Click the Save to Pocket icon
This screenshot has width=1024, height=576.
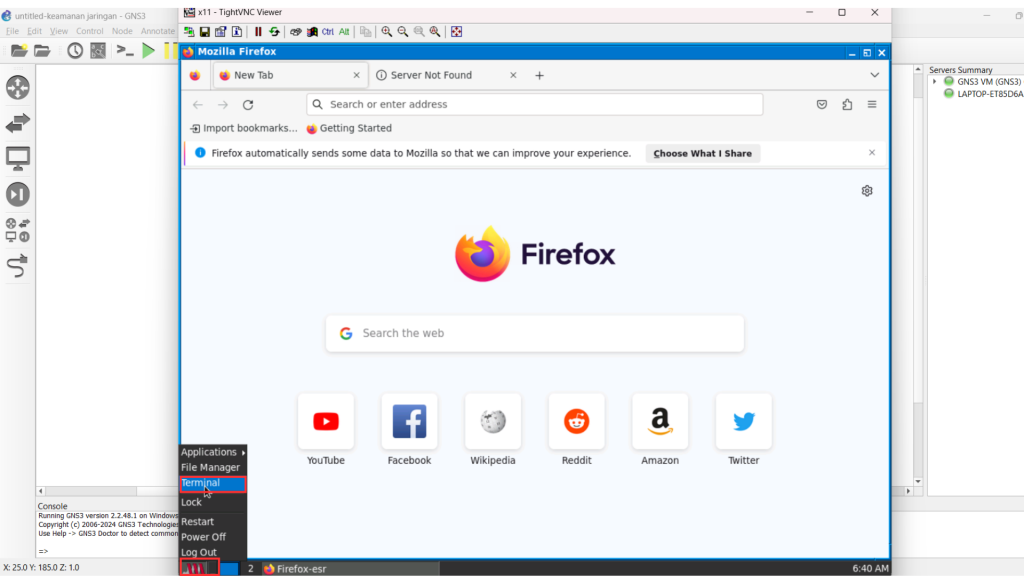[822, 105]
